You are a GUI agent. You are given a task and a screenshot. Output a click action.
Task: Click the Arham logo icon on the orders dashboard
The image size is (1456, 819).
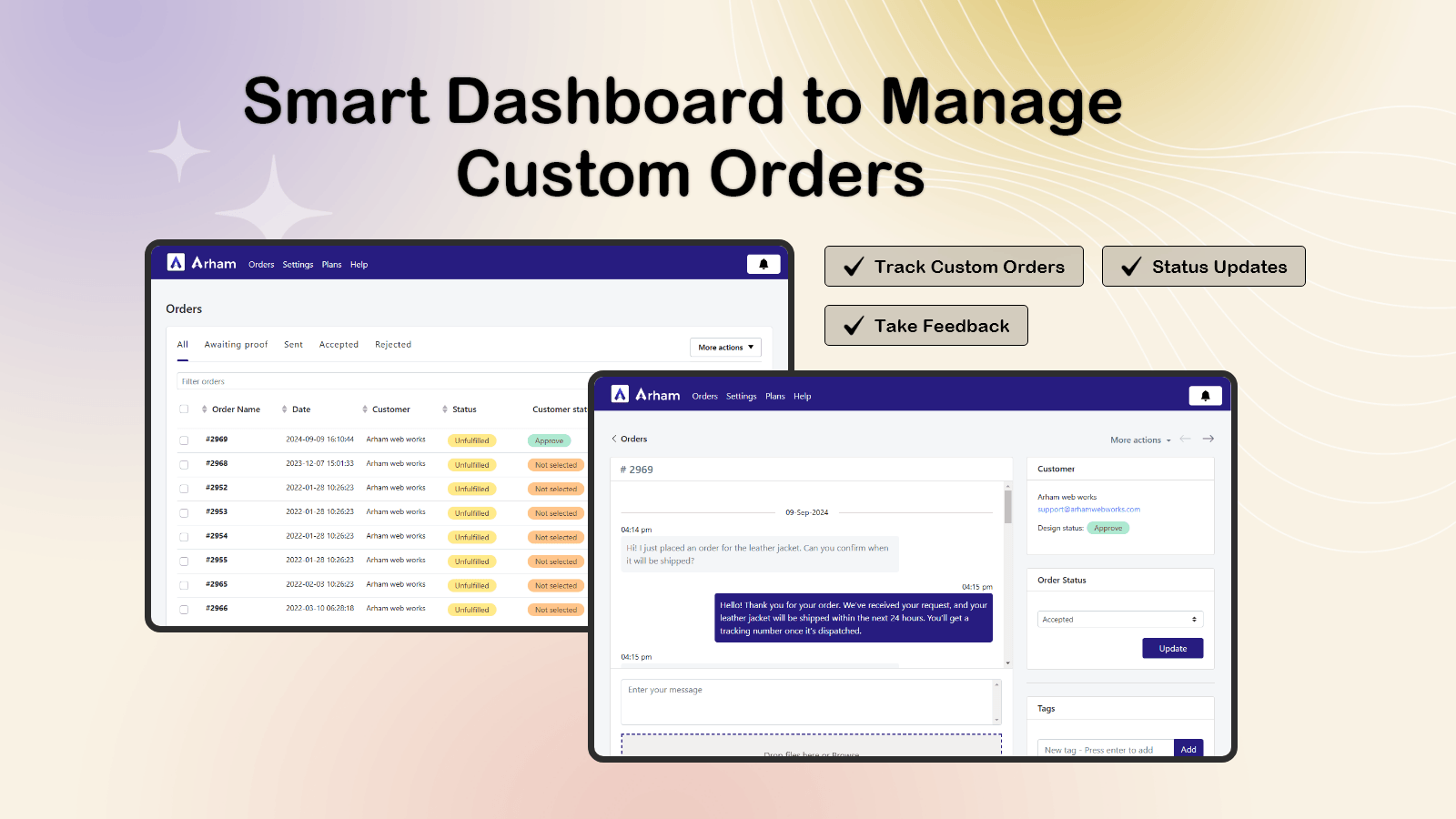point(176,262)
